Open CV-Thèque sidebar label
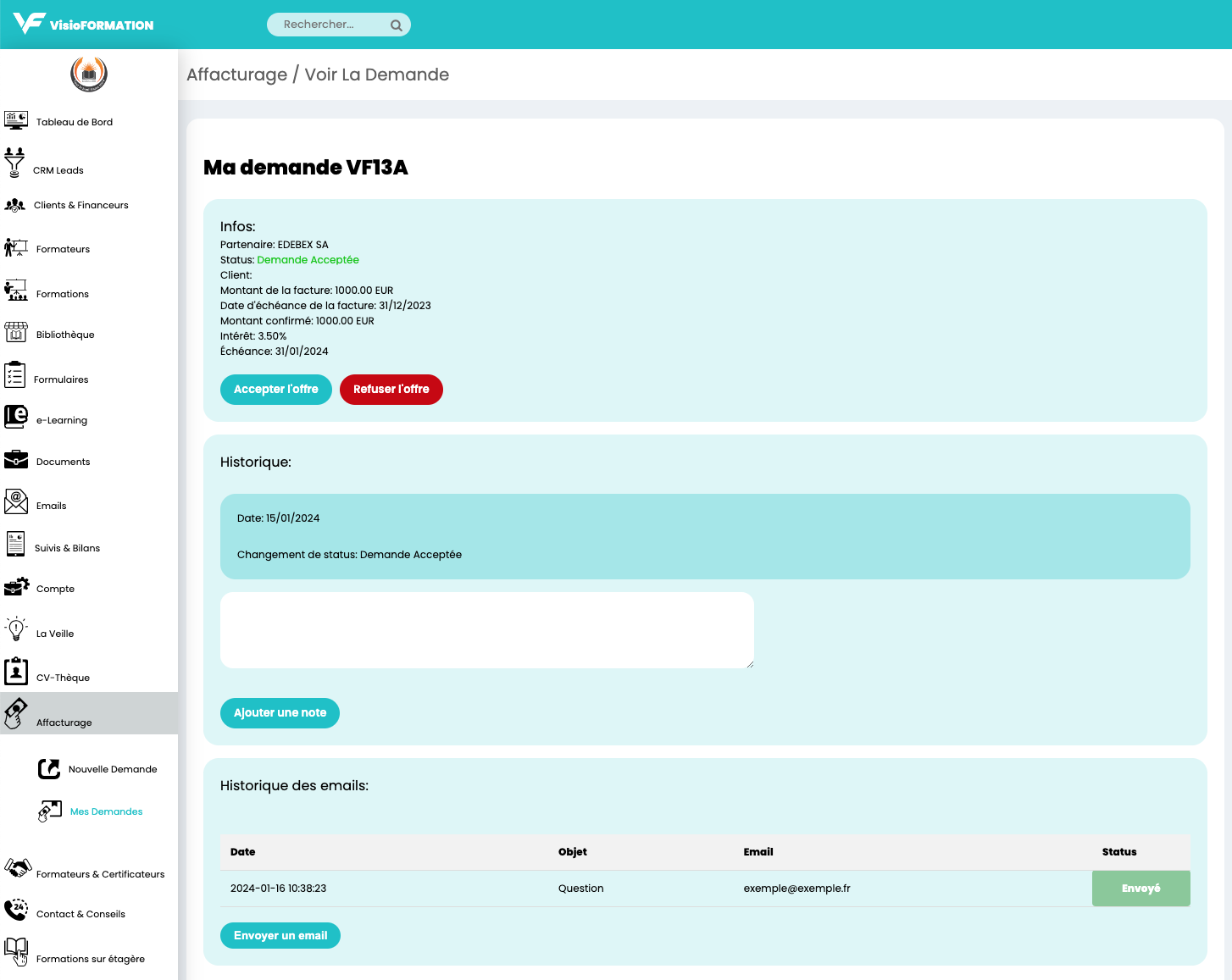This screenshot has width=1232, height=980. (64, 678)
